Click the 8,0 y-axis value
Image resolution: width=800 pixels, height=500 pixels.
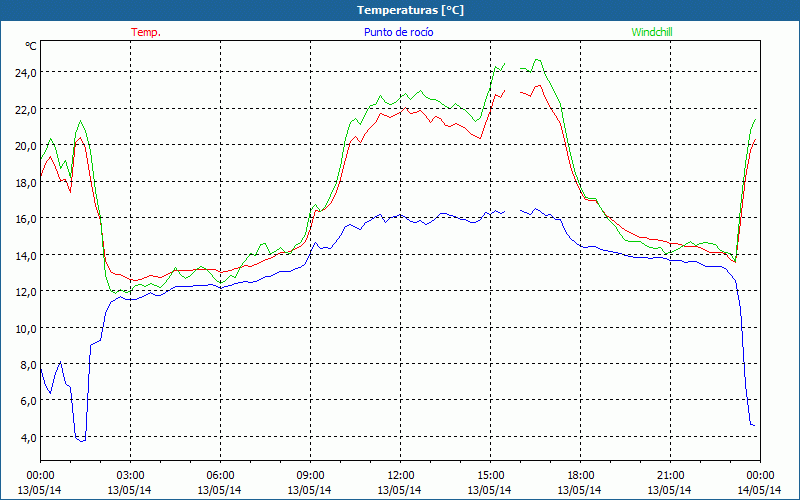point(28,365)
